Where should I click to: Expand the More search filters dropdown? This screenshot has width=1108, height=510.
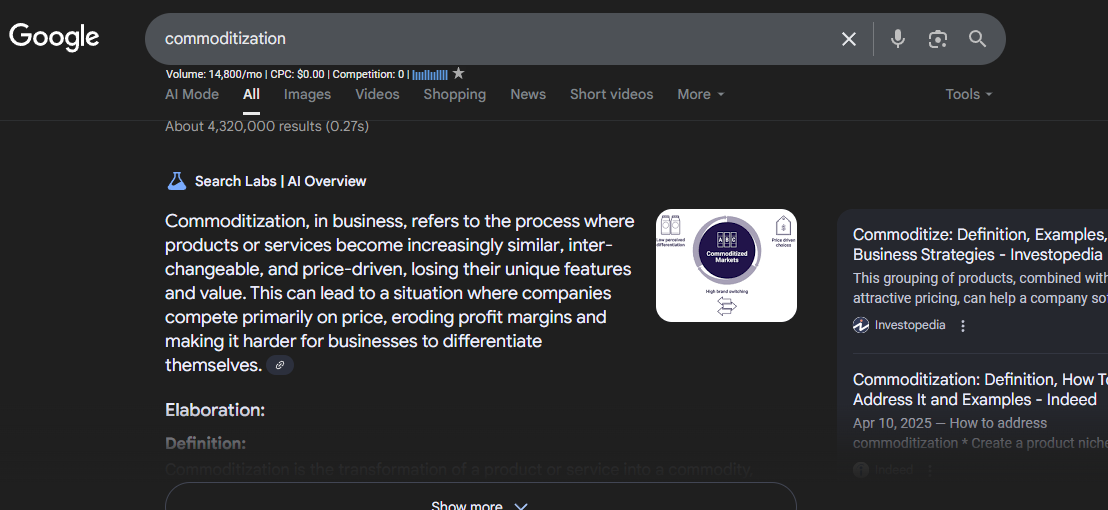click(x=700, y=94)
